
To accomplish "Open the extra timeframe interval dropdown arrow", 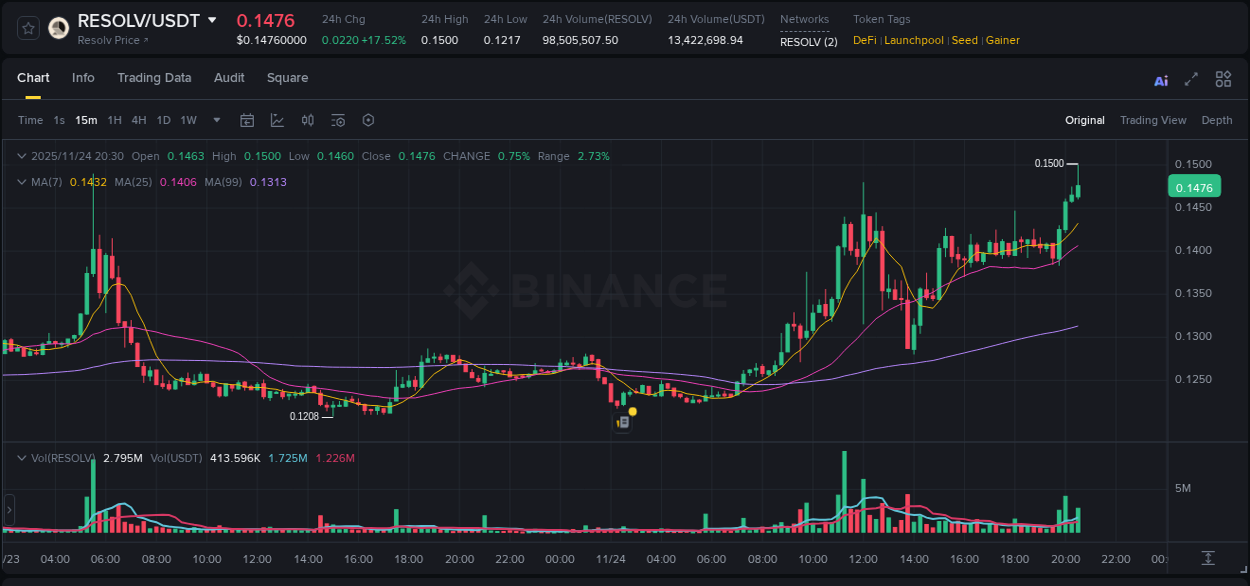I will click(215, 120).
